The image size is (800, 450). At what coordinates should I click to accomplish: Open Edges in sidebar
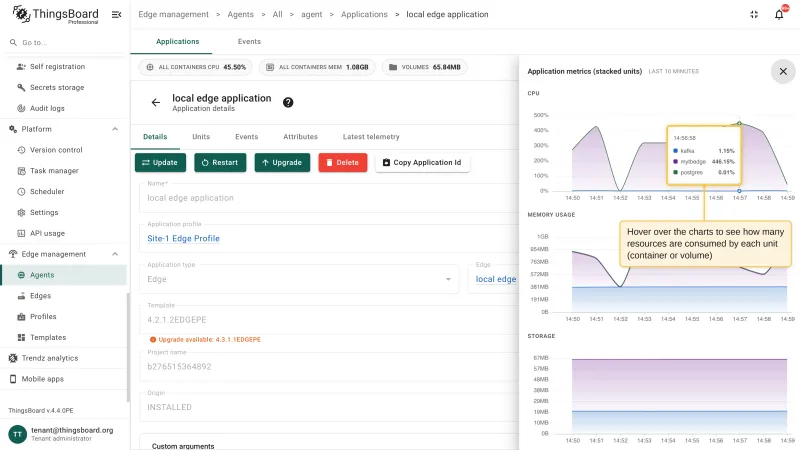click(64, 296)
